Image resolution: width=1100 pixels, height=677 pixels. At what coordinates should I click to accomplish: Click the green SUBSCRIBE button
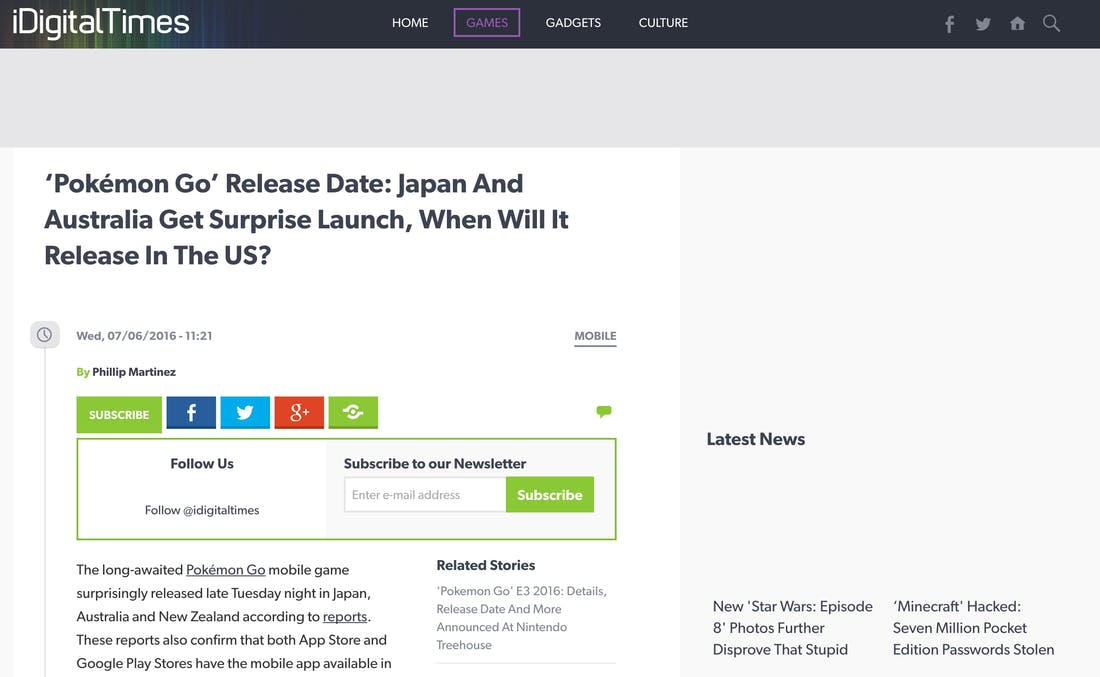pos(119,415)
